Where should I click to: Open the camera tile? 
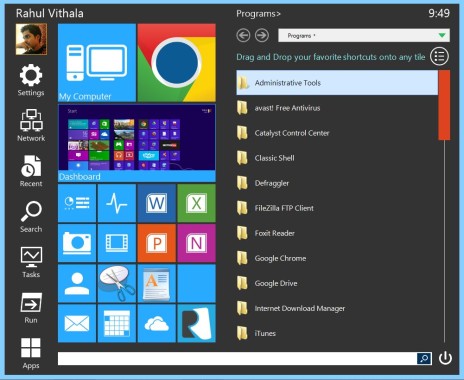77,243
